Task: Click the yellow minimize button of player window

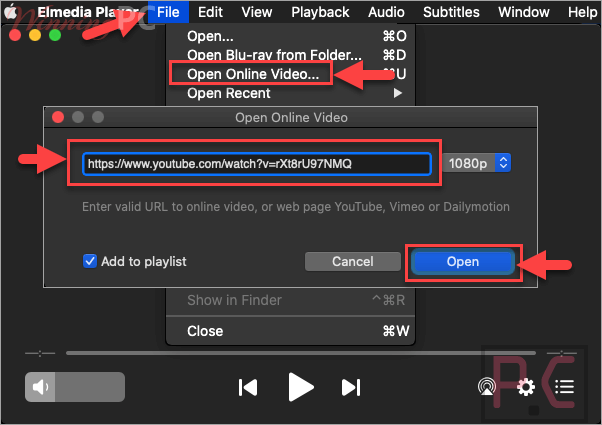Action: pos(35,35)
